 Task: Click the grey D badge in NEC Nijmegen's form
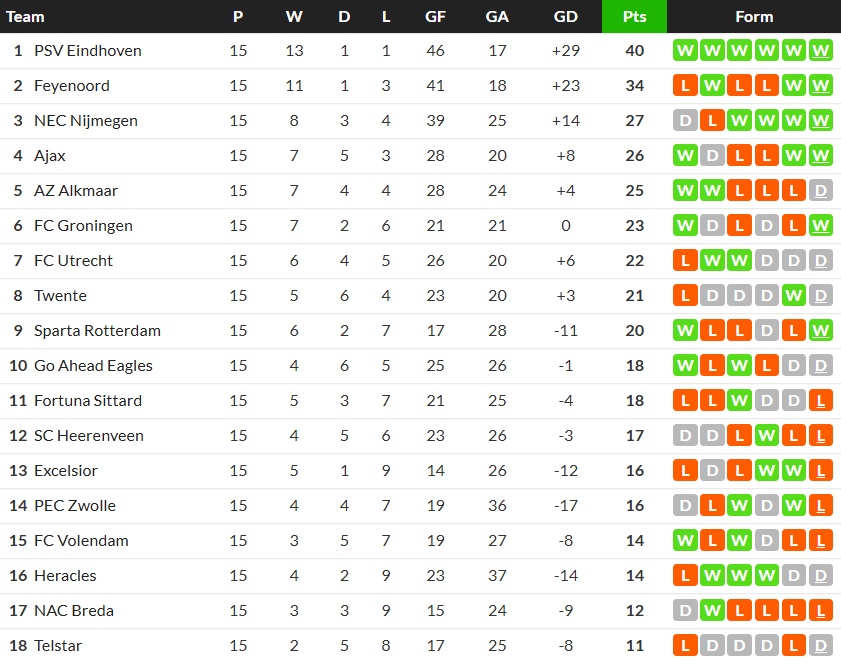pyautogui.click(x=685, y=121)
